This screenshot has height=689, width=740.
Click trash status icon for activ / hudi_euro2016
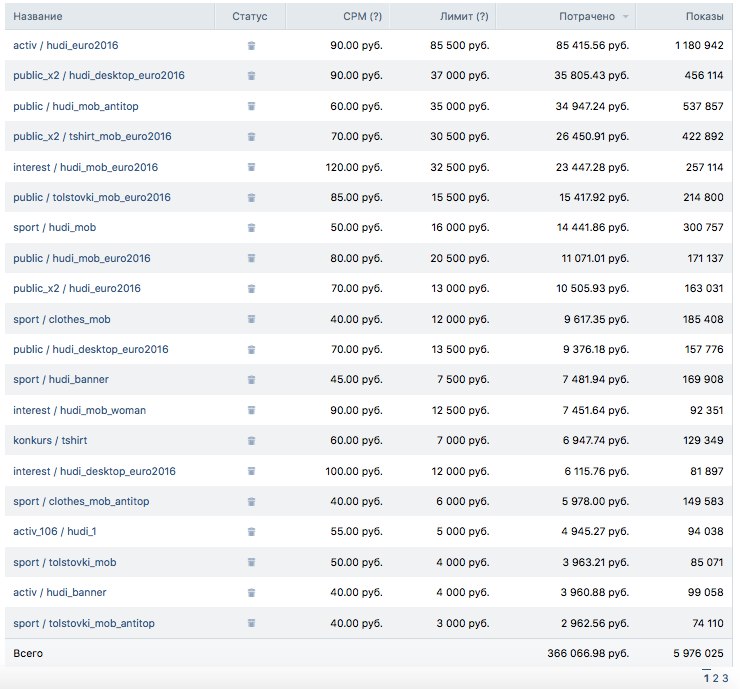click(x=251, y=46)
